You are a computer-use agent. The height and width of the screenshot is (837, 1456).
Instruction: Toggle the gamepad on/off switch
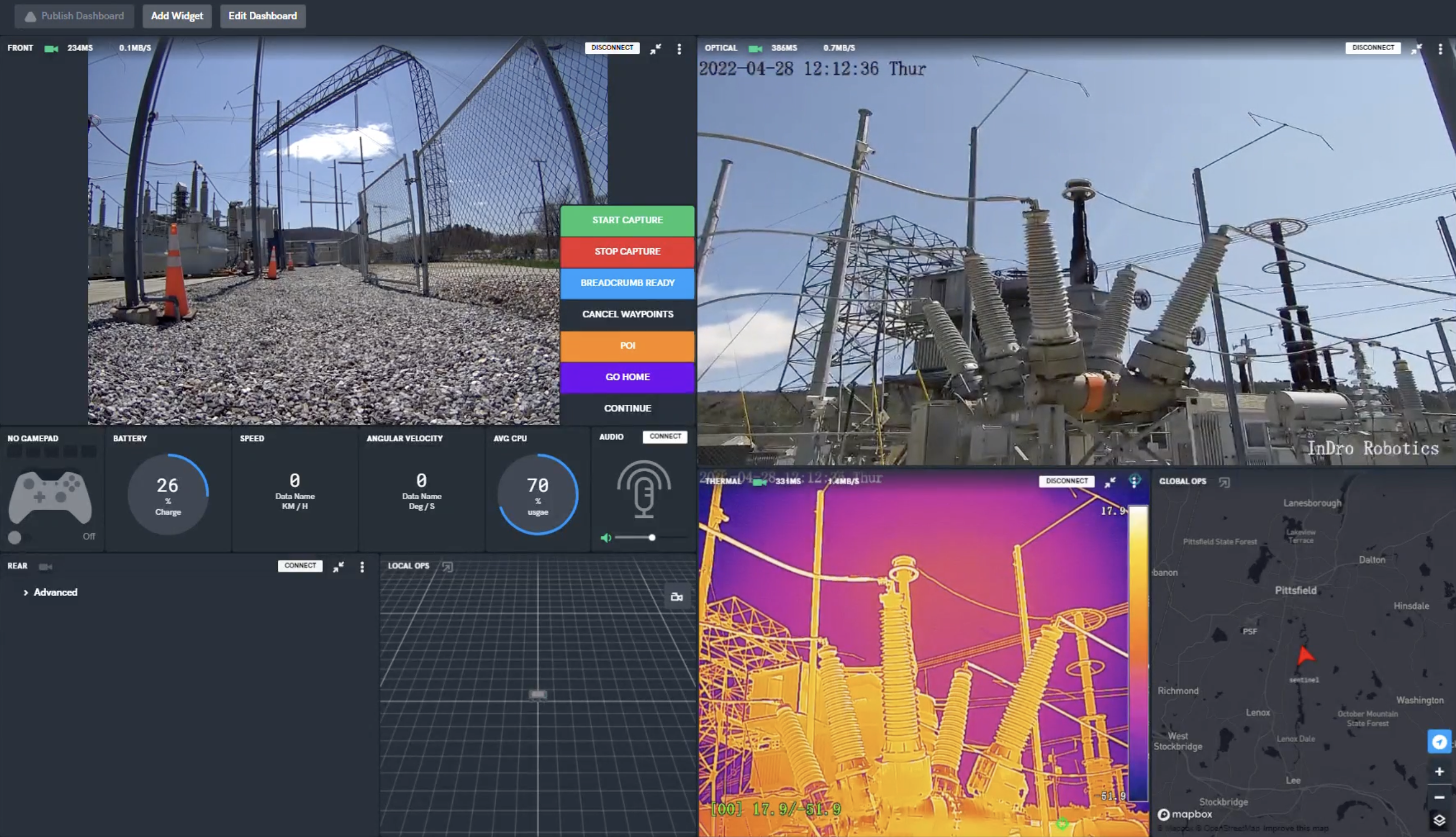(15, 537)
